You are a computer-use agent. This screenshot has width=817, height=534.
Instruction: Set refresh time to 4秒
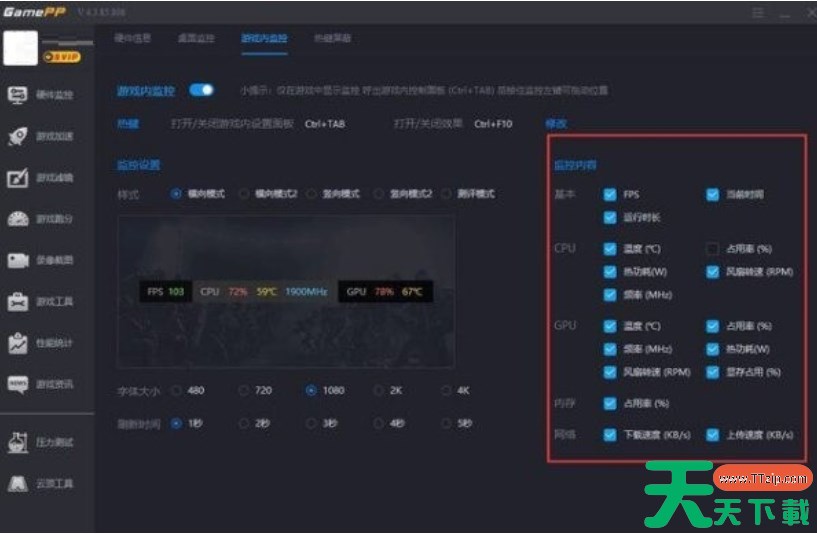pos(379,424)
